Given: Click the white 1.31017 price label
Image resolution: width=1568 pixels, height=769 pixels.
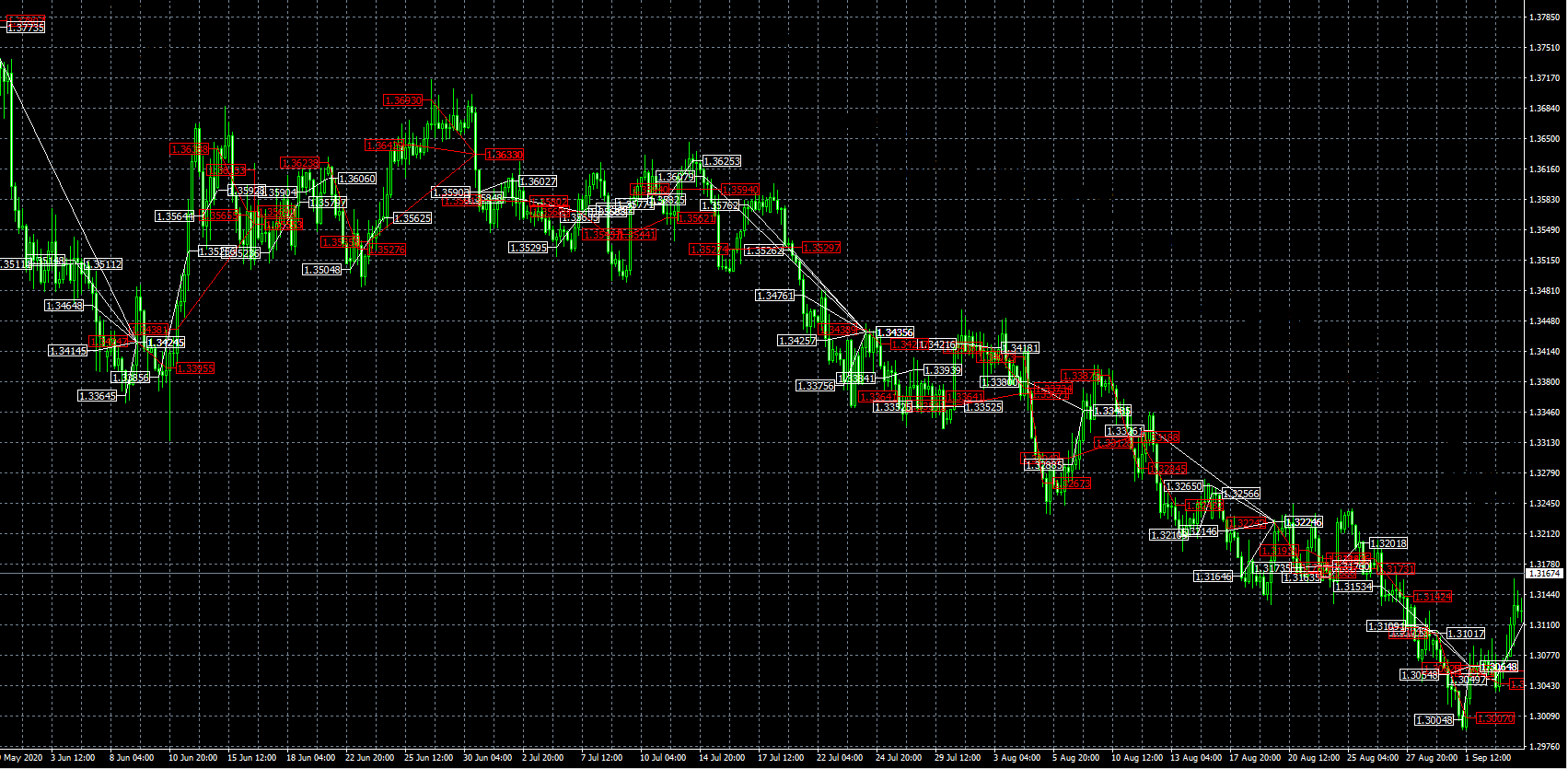Looking at the screenshot, I should [x=1466, y=634].
